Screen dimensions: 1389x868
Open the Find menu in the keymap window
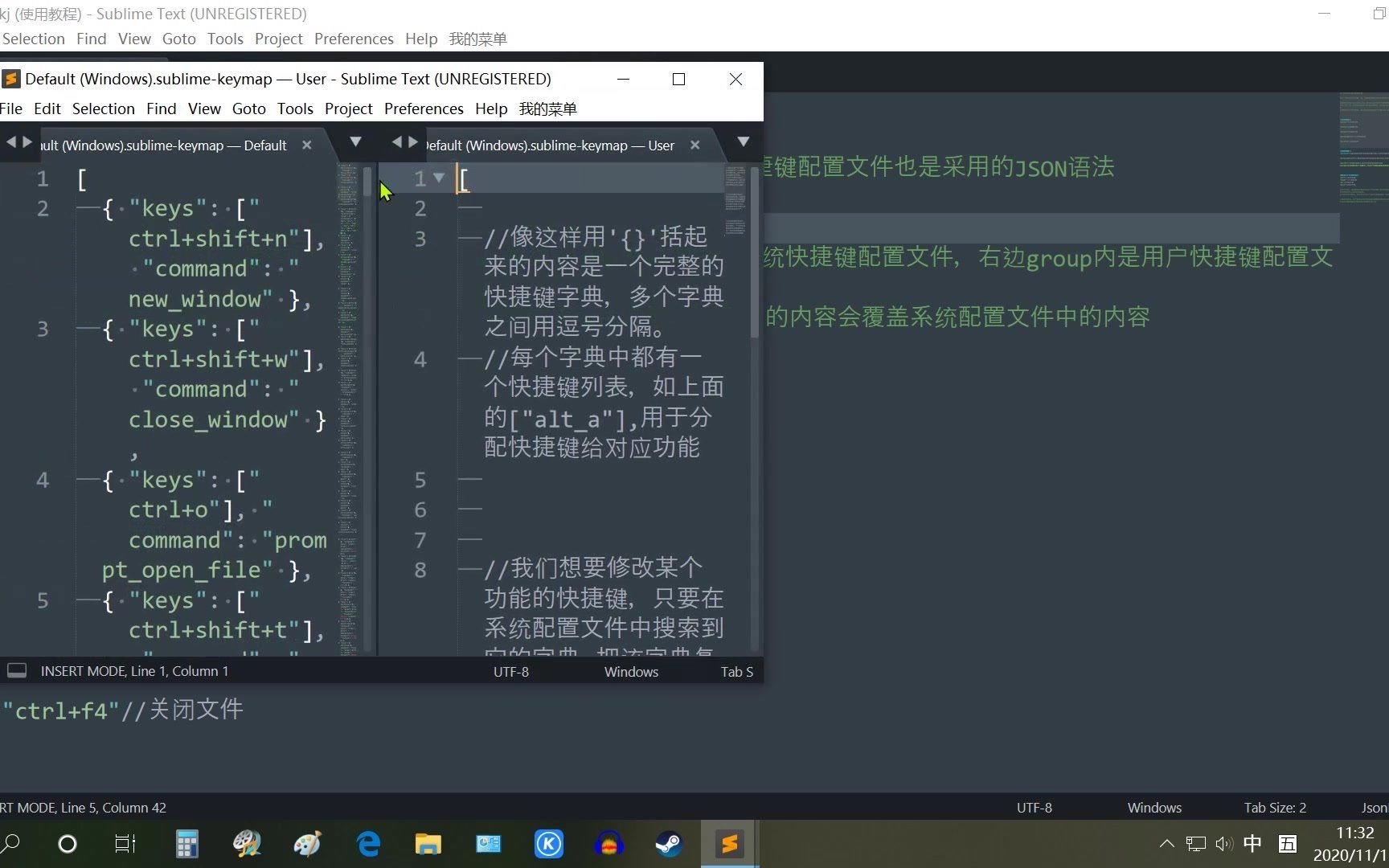161,108
